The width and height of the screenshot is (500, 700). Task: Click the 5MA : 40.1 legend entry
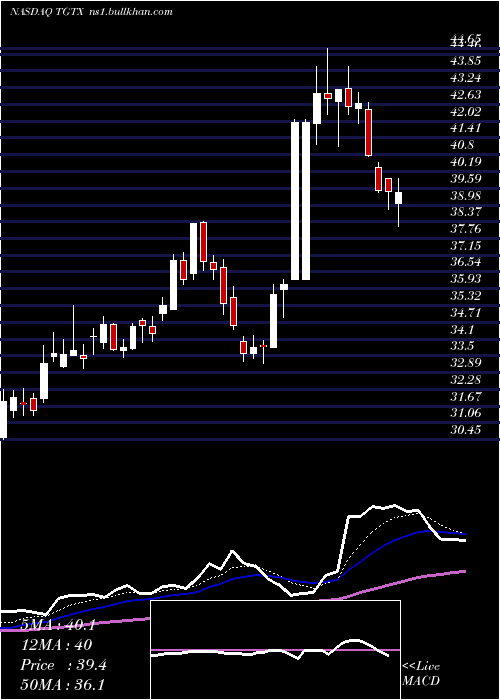(57, 625)
